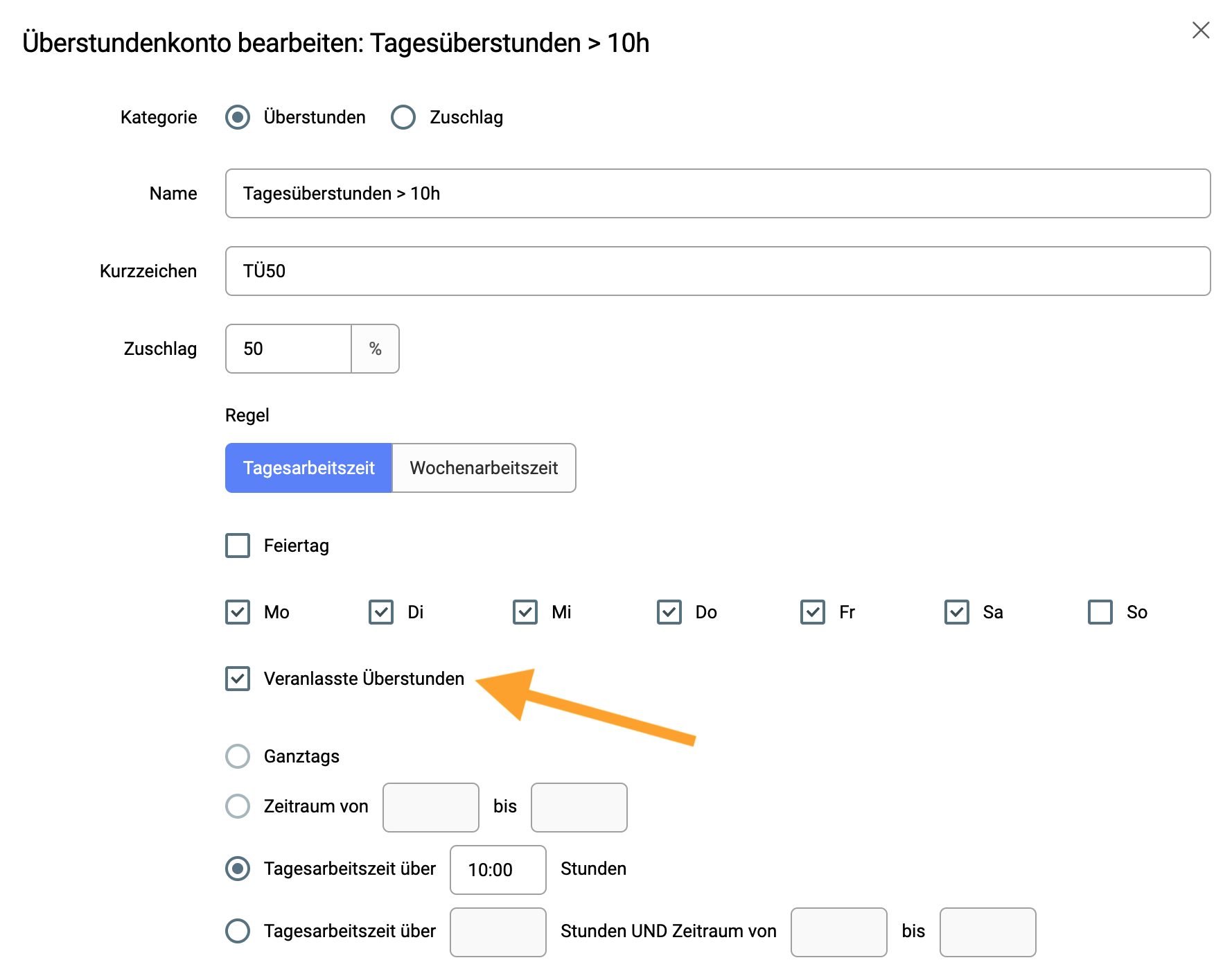Click the percent sign addon next to Zuschlag
Image resolution: width=1232 pixels, height=976 pixels.
pos(376,349)
